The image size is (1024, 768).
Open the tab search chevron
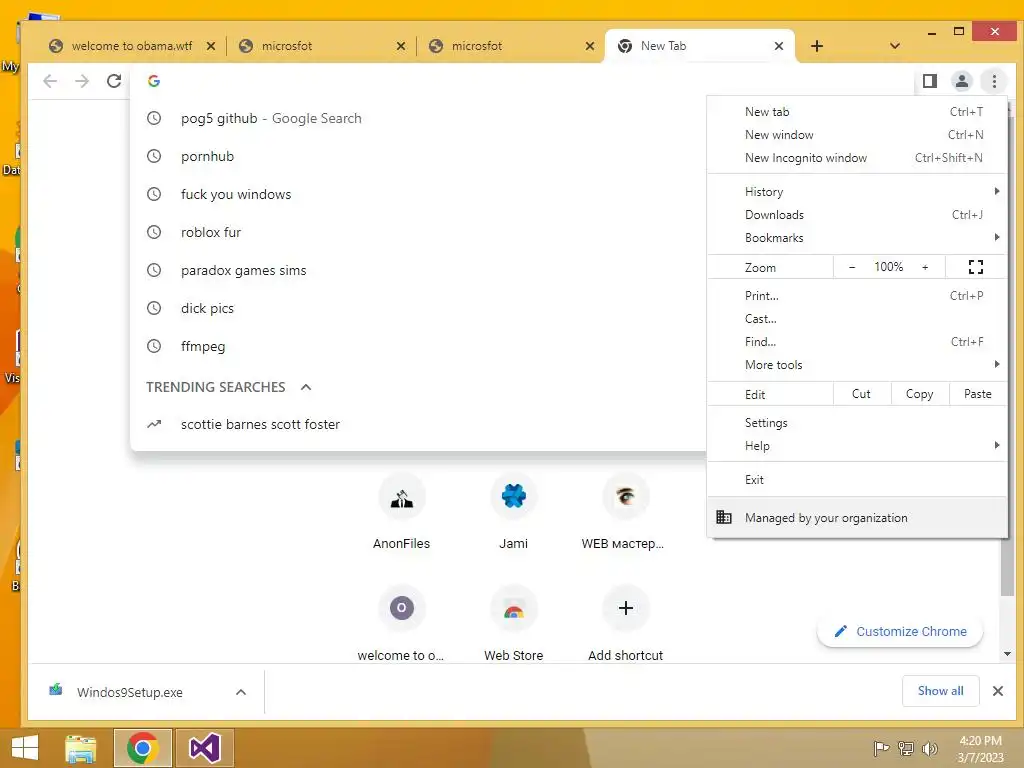tap(895, 46)
